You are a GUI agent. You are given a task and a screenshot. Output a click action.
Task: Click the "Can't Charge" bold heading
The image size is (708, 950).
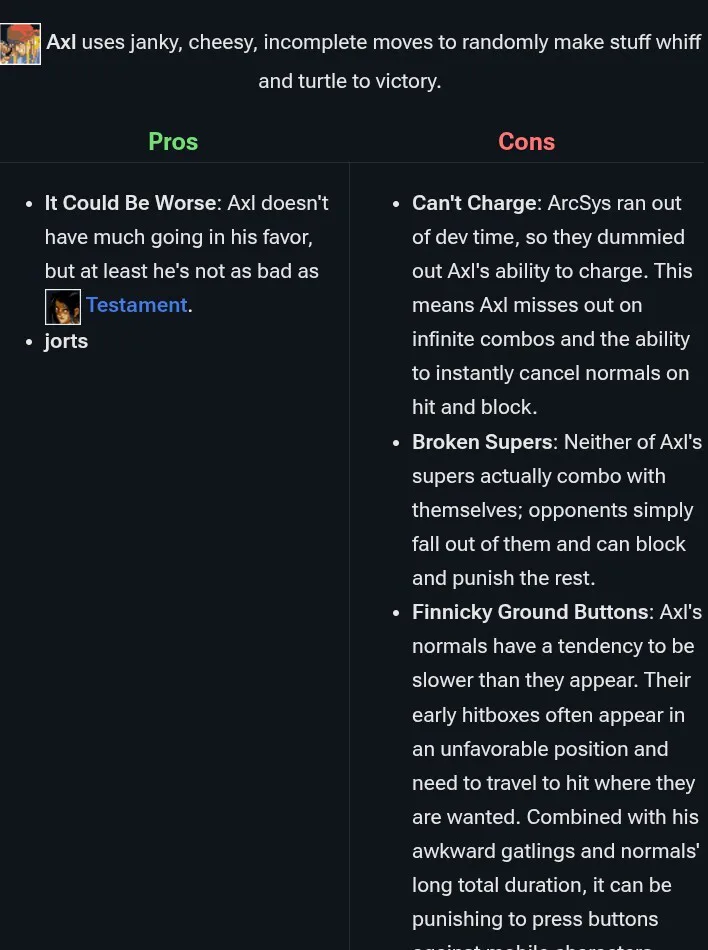pyautogui.click(x=474, y=203)
